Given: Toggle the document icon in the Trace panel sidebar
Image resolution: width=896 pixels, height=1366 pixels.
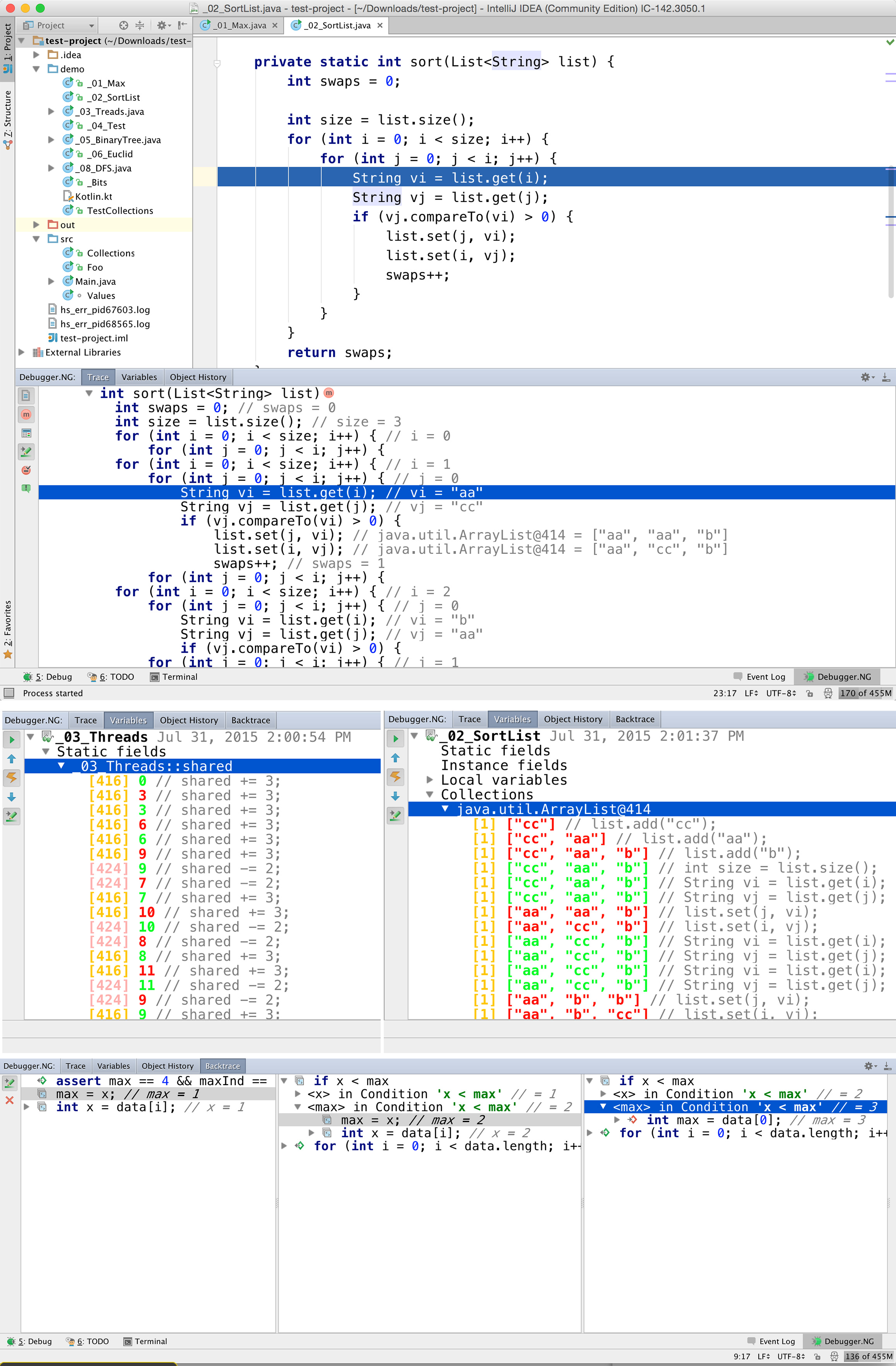Looking at the screenshot, I should 26,395.
